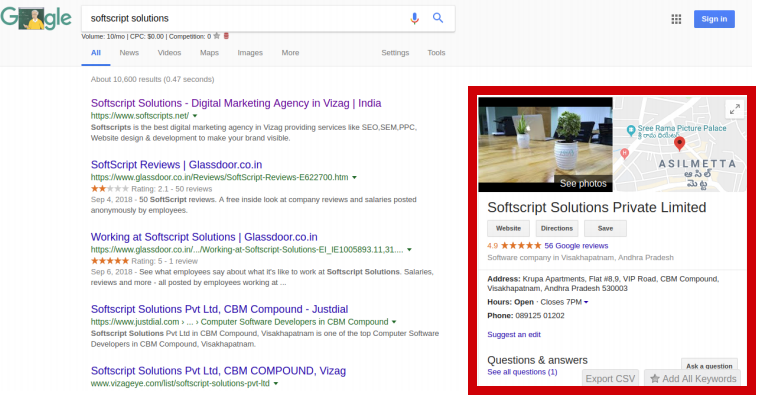
Task: Click the red trash icon under search box
Action: coord(225,36)
